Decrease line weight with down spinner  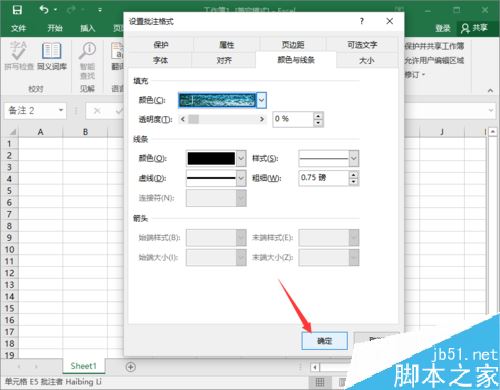click(353, 182)
